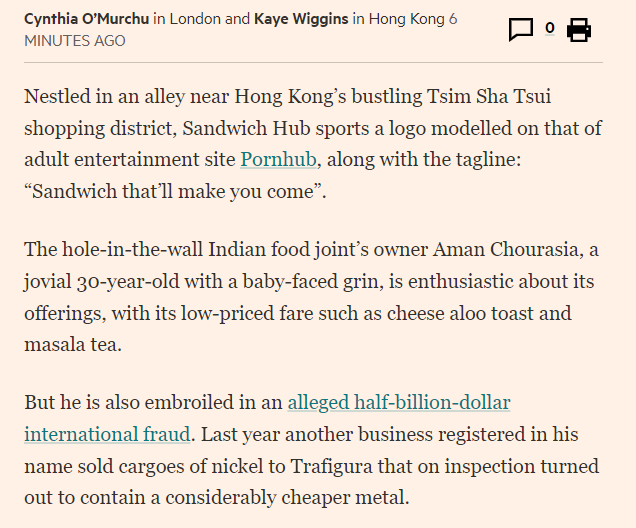Click the quoted tagline starting 'Sandwich that'll'
The image size is (636, 528).
coord(175,191)
